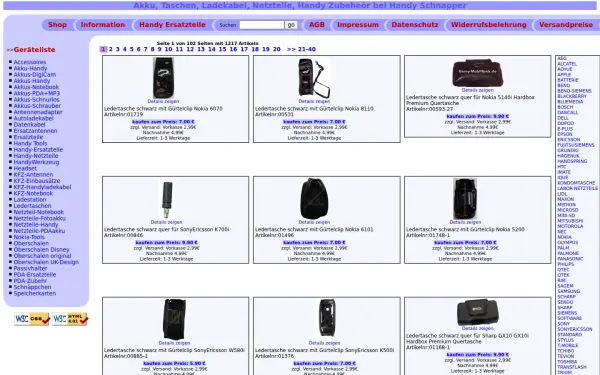The width and height of the screenshot is (600, 375).
Task: Open the Nokia 8110 leather case thumbnail
Action: click(x=314, y=78)
